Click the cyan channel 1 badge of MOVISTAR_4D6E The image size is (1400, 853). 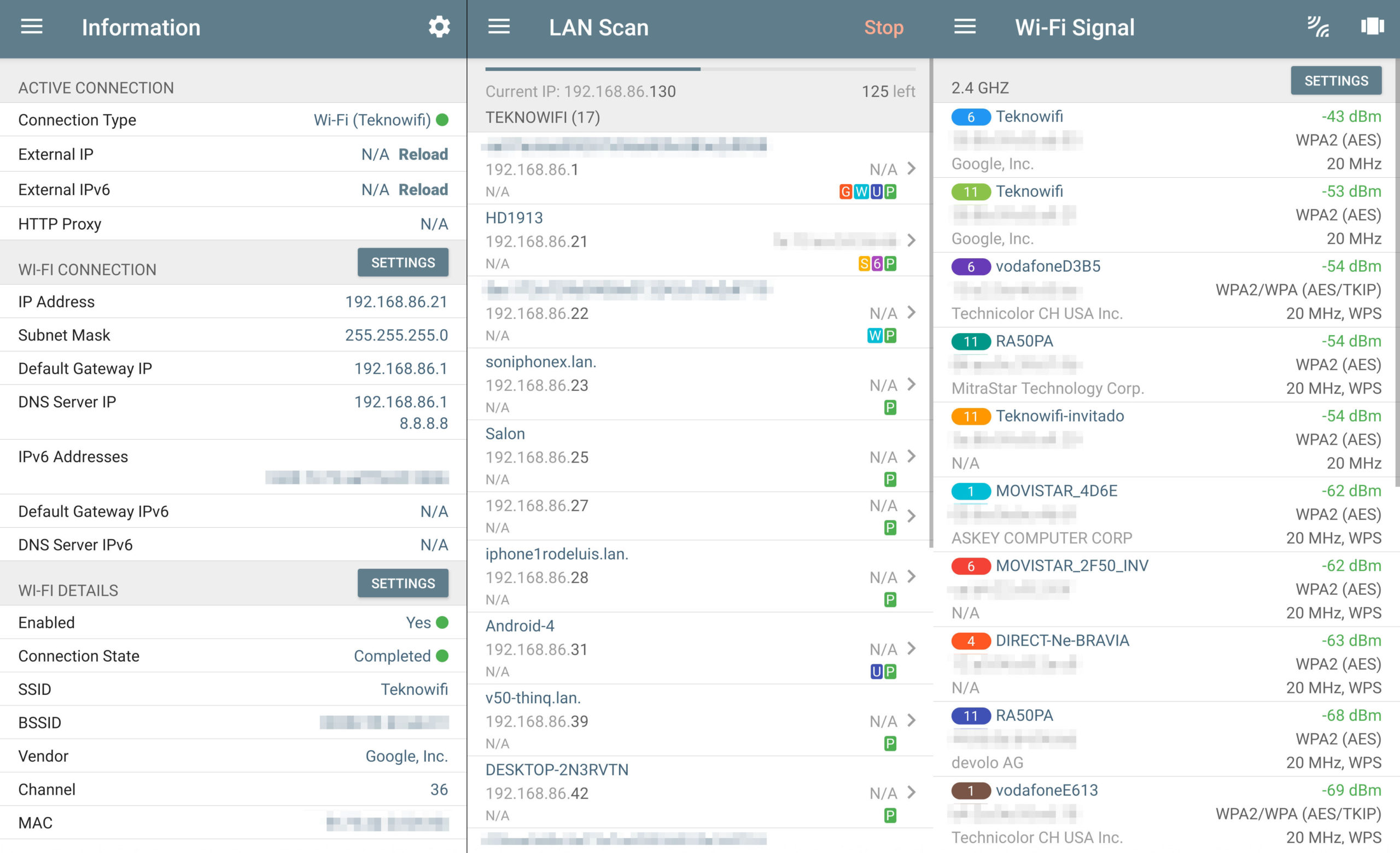[971, 491]
